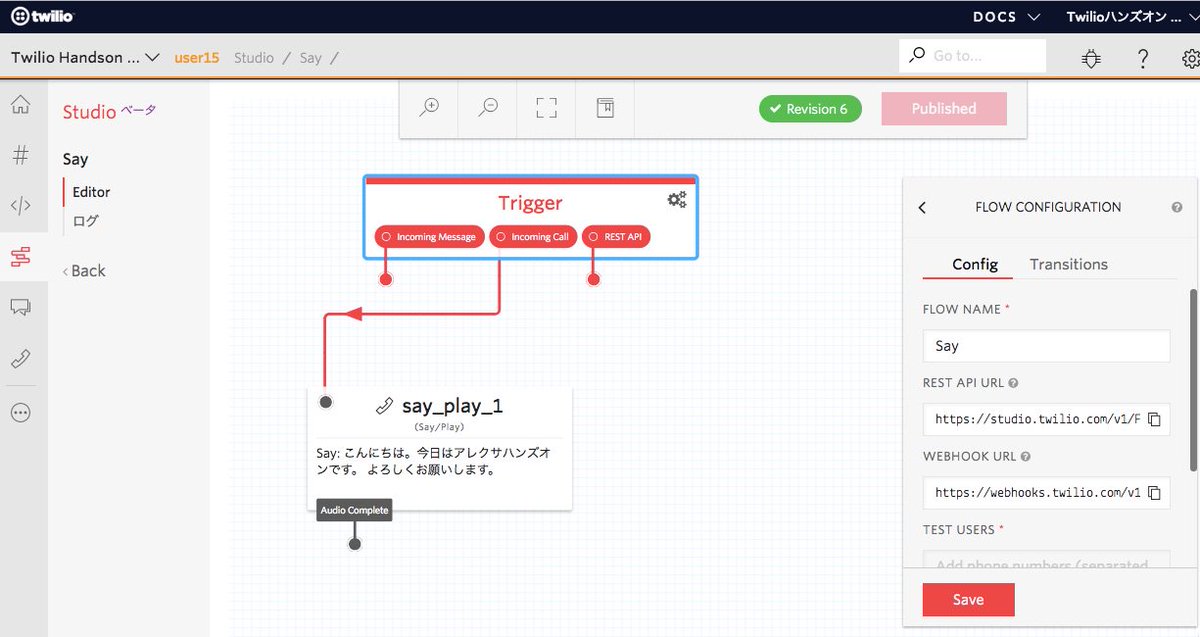Go Back from the Say flow
The image size is (1200, 637).
(84, 271)
